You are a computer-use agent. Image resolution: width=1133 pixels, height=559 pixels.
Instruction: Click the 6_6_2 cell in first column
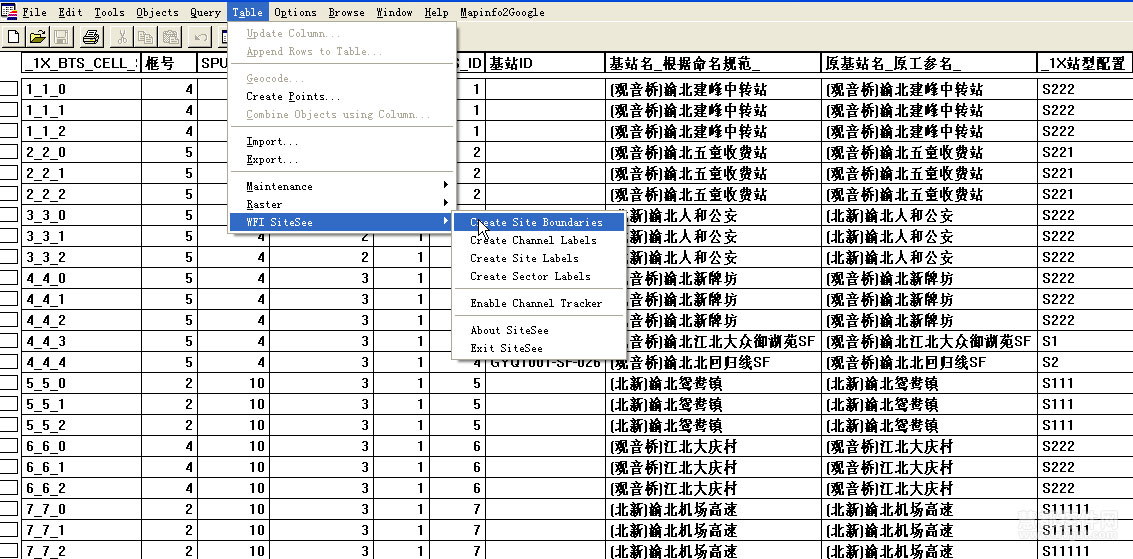pos(81,488)
